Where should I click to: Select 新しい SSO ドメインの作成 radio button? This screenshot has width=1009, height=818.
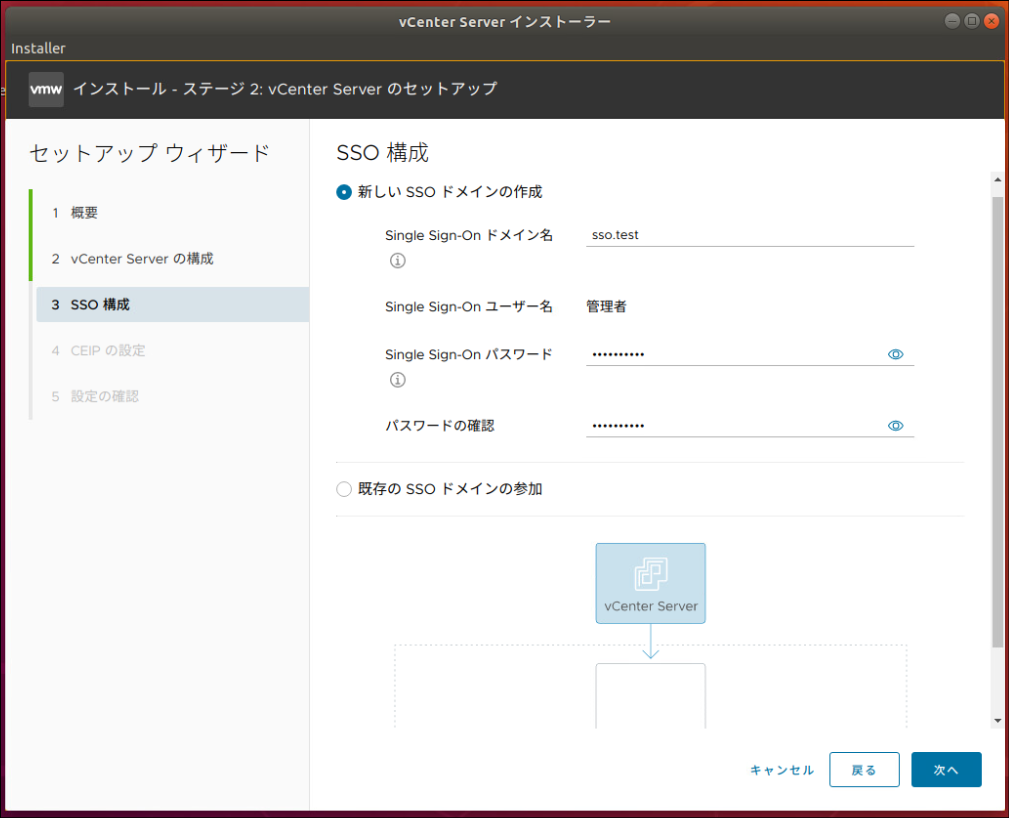pos(344,192)
